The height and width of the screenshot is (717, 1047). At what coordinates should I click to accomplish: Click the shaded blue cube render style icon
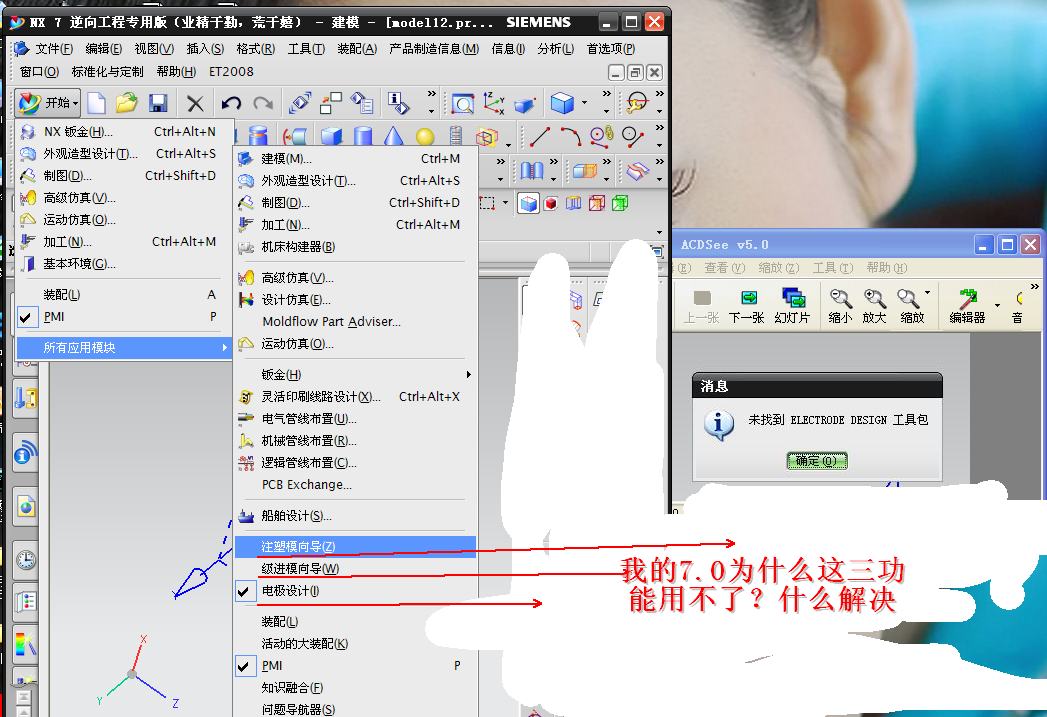pos(528,203)
